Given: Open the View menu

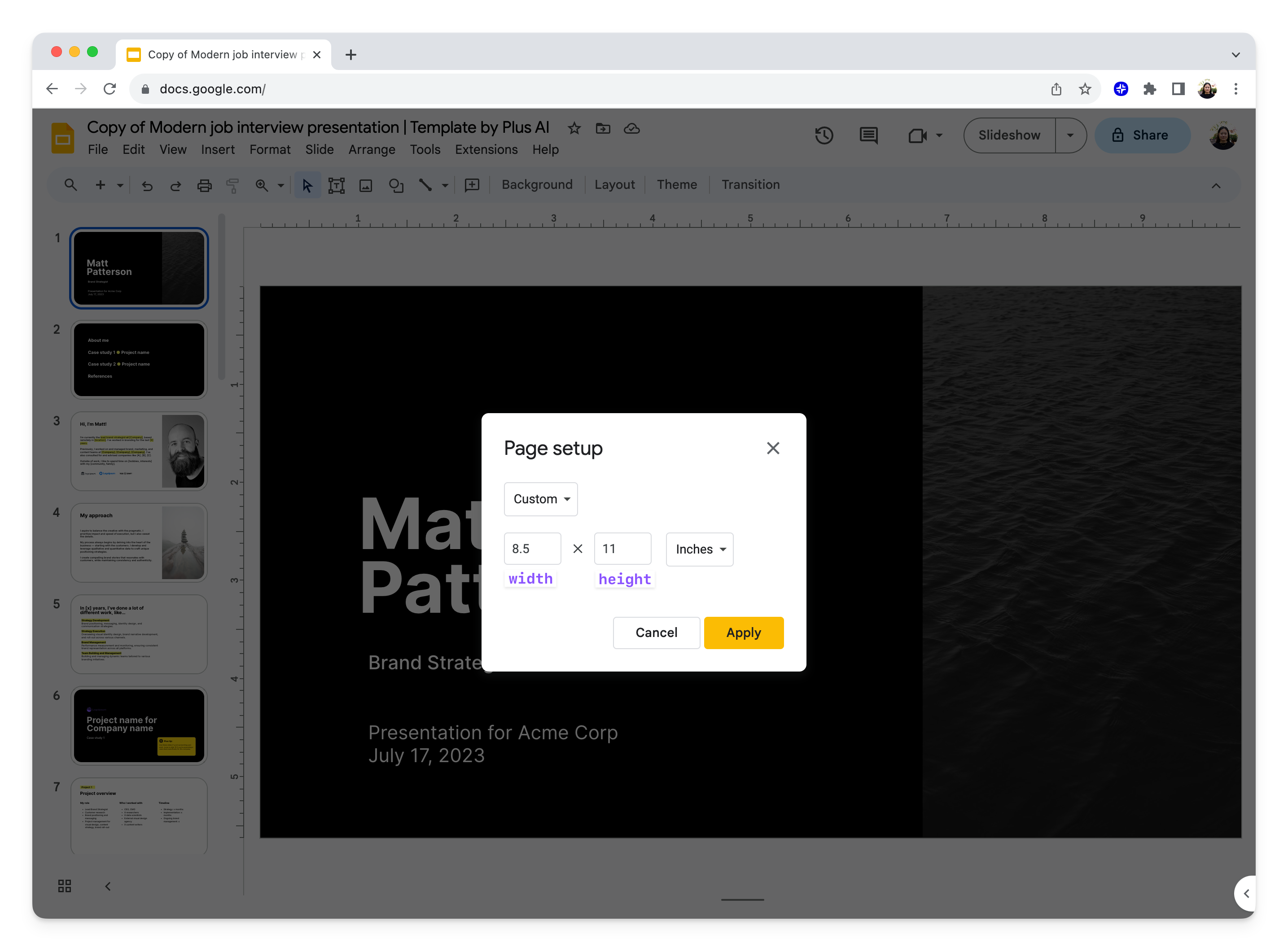Looking at the screenshot, I should pos(173,150).
